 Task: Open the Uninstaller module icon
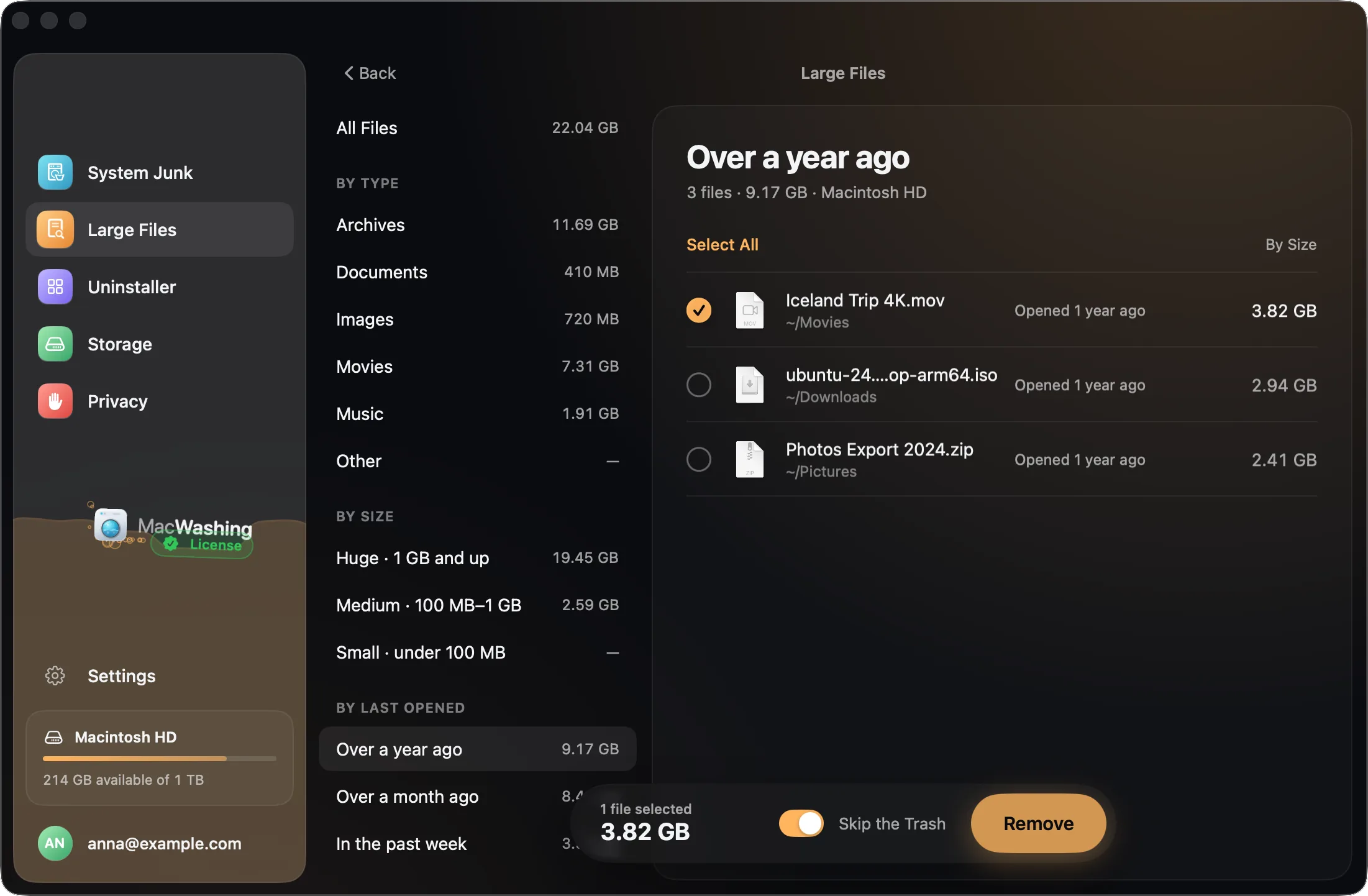point(55,287)
